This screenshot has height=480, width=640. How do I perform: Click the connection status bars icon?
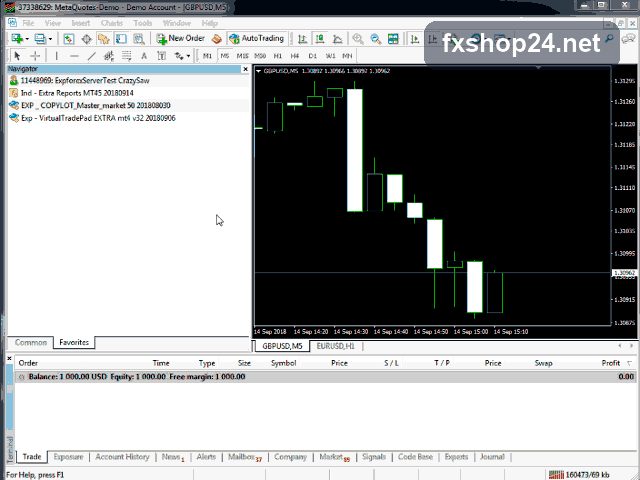click(x=556, y=475)
